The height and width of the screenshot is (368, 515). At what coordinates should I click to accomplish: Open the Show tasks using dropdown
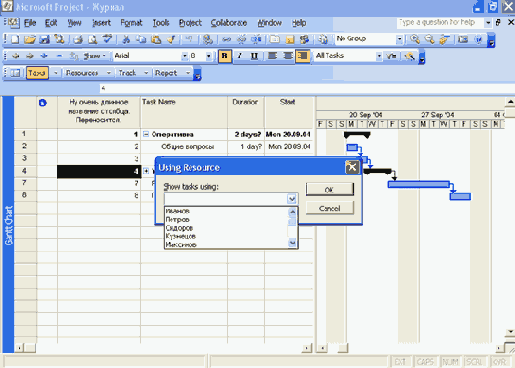click(292, 199)
